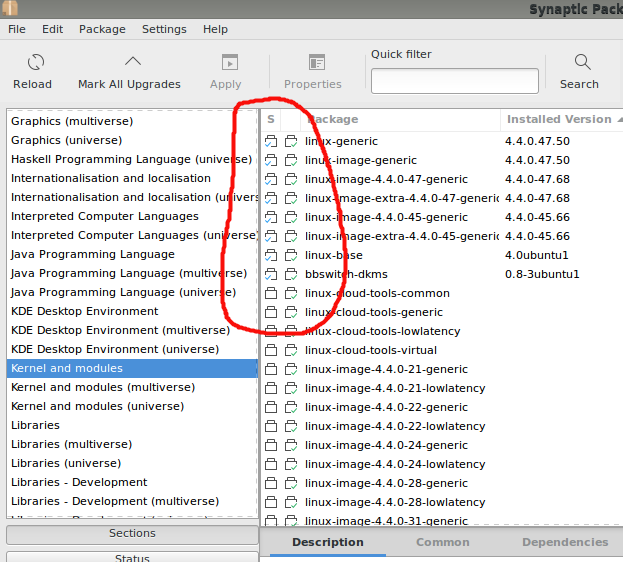The image size is (623, 562).
Task: Click supported icon for linux-cloud-tools-virtual
Action: 291,350
